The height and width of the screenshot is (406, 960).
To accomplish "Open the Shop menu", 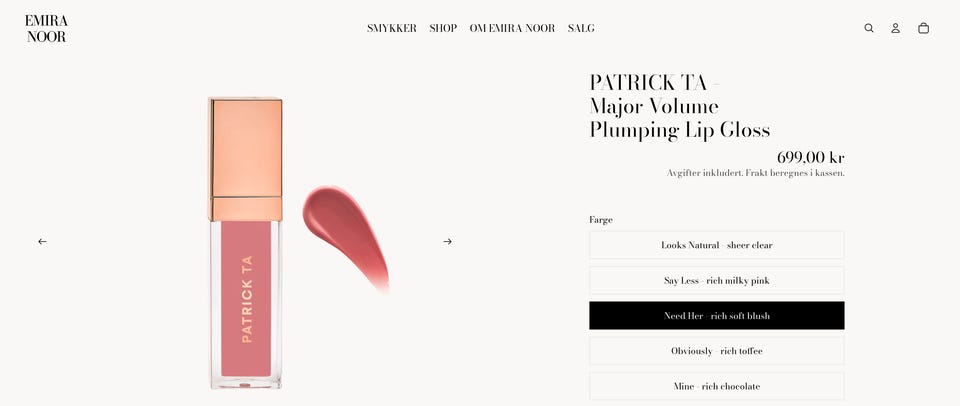I will [x=443, y=28].
